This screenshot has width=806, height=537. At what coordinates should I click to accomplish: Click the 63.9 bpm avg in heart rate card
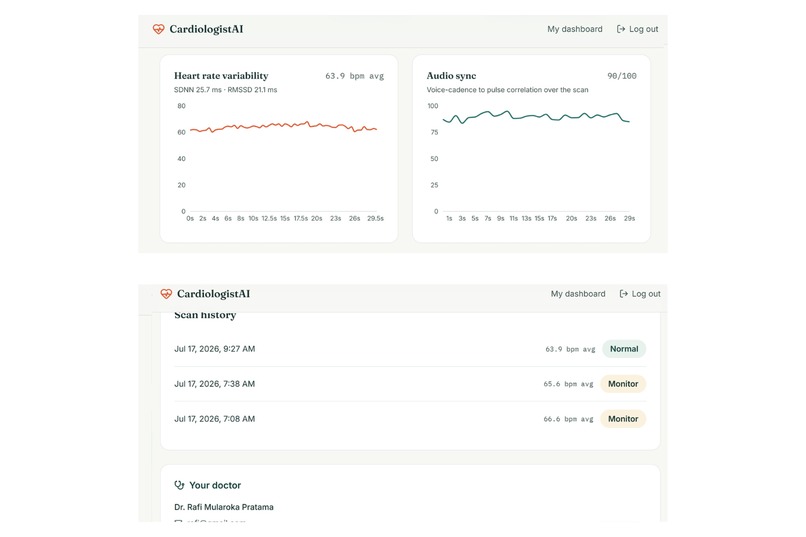pyautogui.click(x=355, y=76)
